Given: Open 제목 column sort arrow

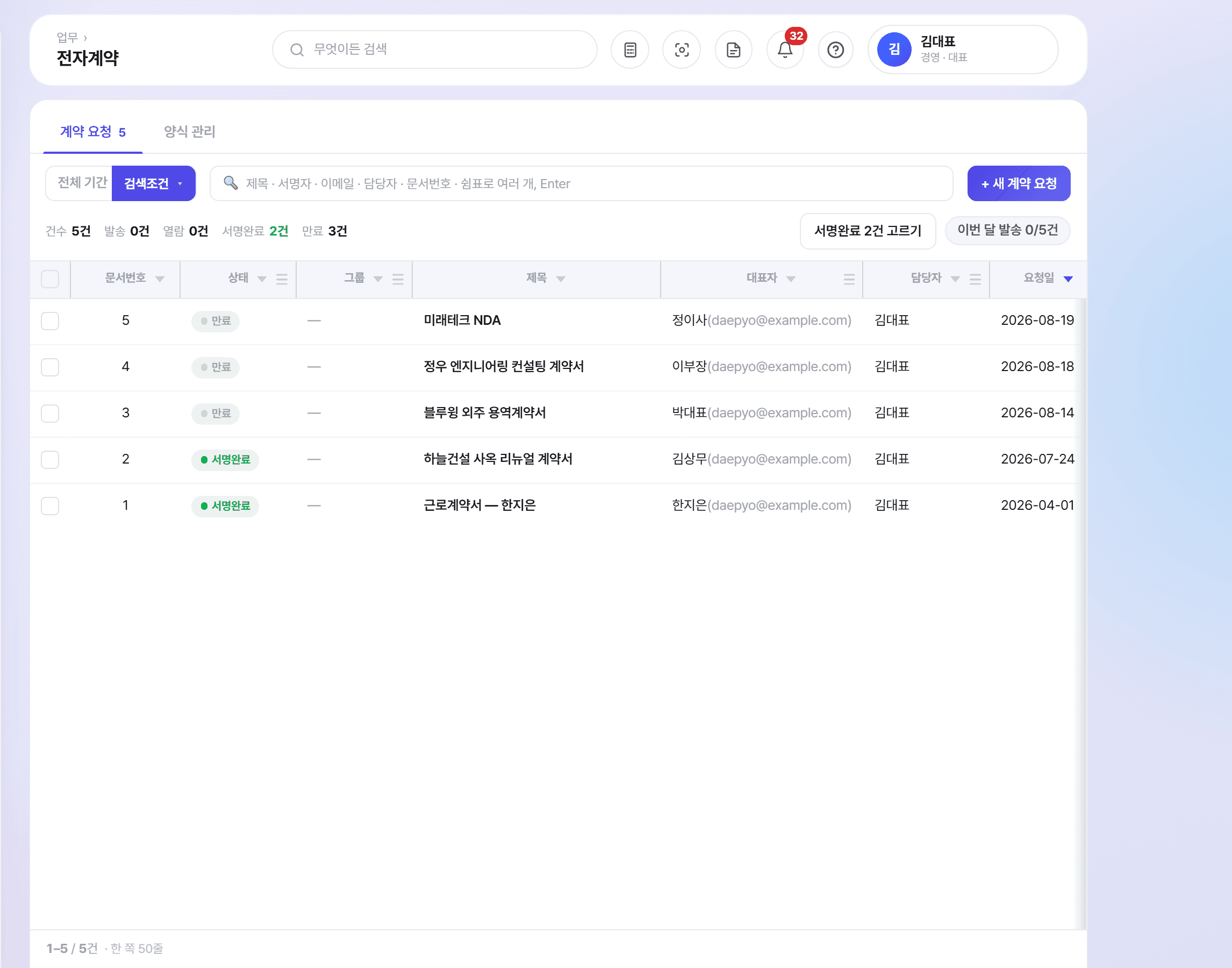Looking at the screenshot, I should 561,279.
